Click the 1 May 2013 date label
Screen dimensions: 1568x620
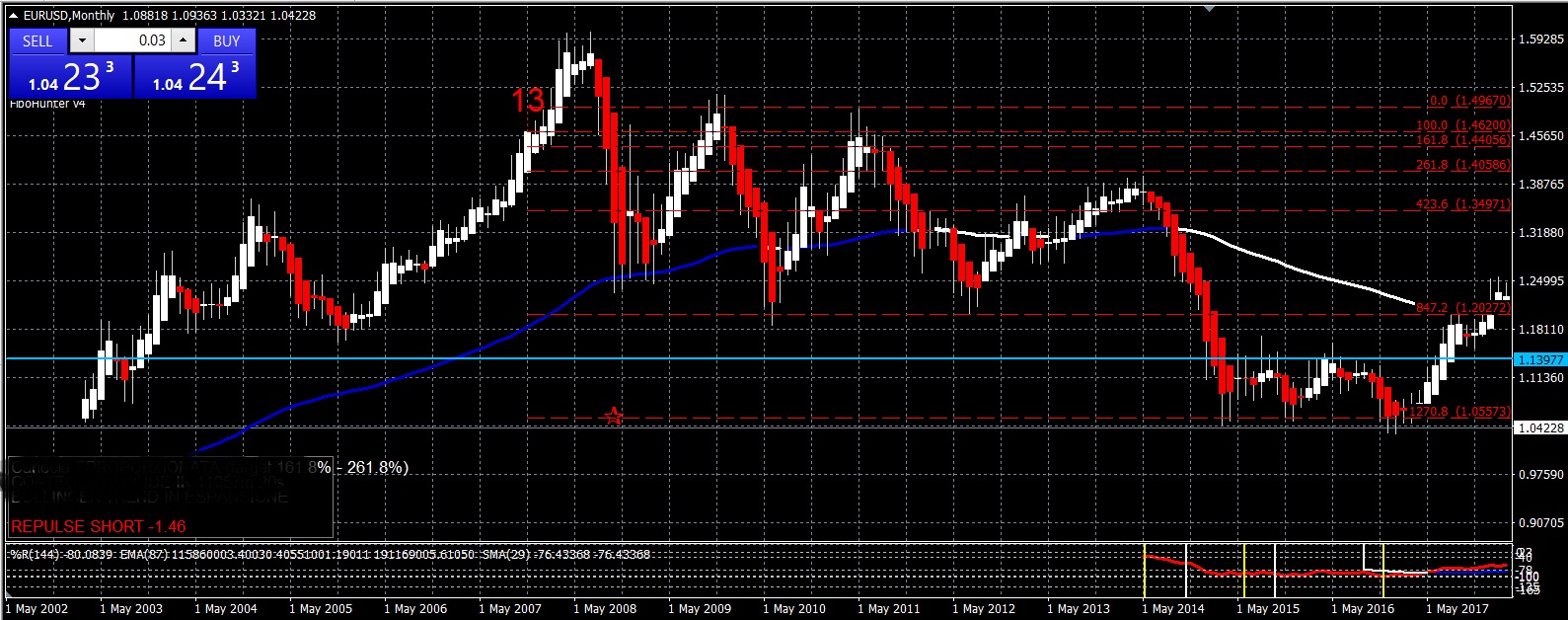point(1079,609)
